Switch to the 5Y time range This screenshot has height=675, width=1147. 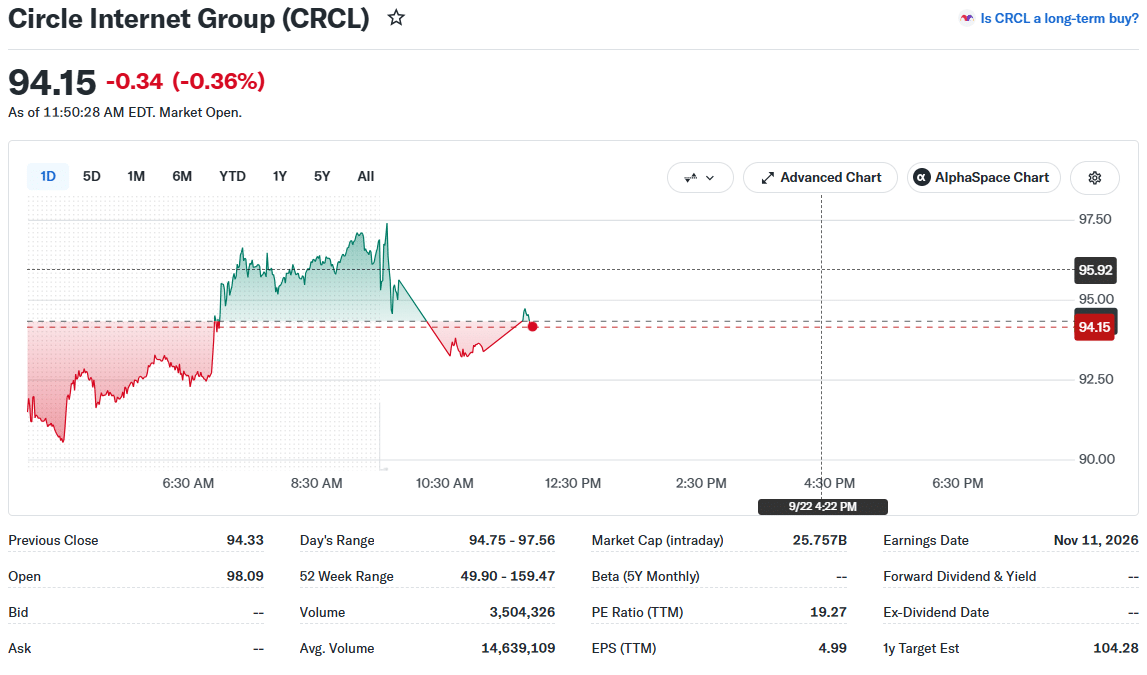322,176
